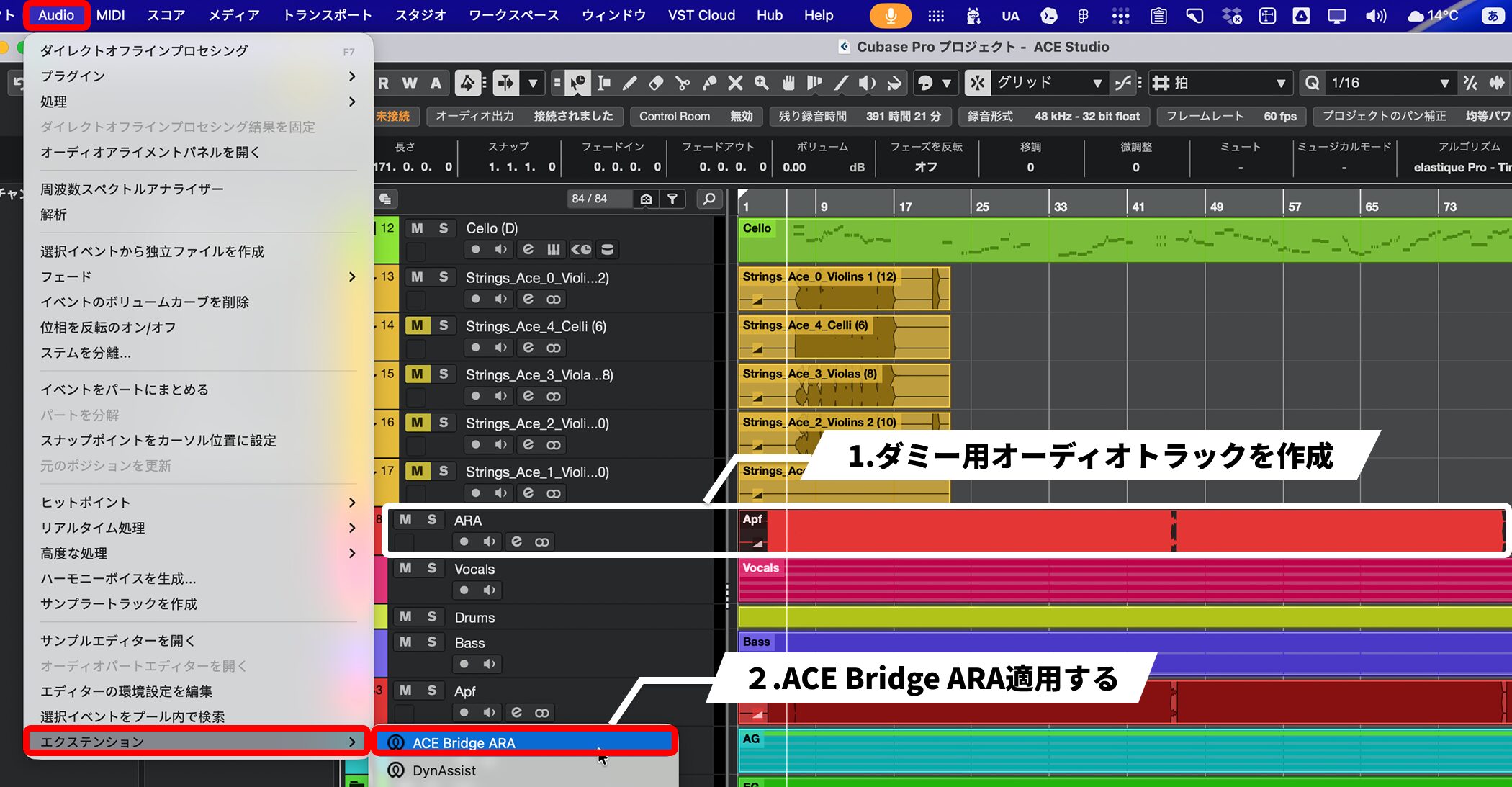Choose ACE Bridge ARA extension
The width and height of the screenshot is (1512, 787).
[x=524, y=742]
